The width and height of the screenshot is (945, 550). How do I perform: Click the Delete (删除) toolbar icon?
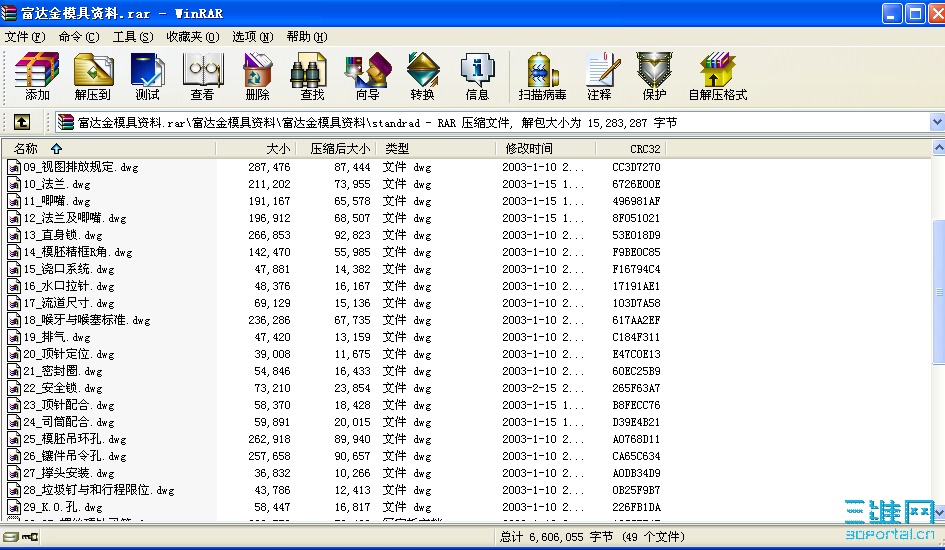tap(258, 76)
